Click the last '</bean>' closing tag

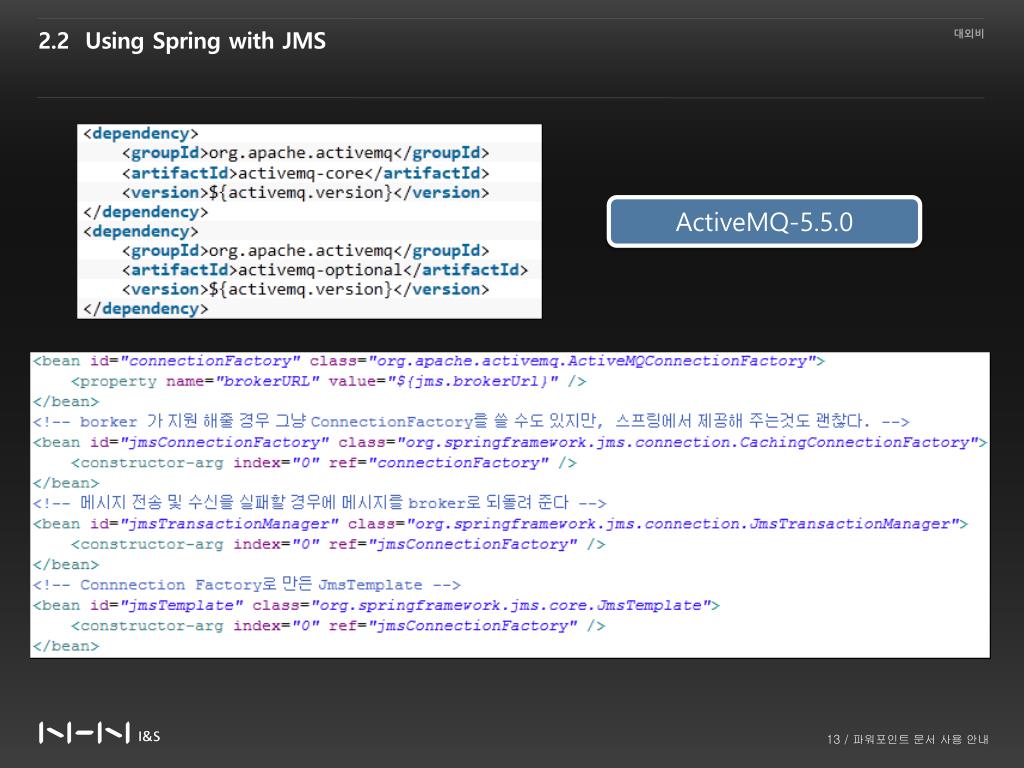click(x=66, y=647)
